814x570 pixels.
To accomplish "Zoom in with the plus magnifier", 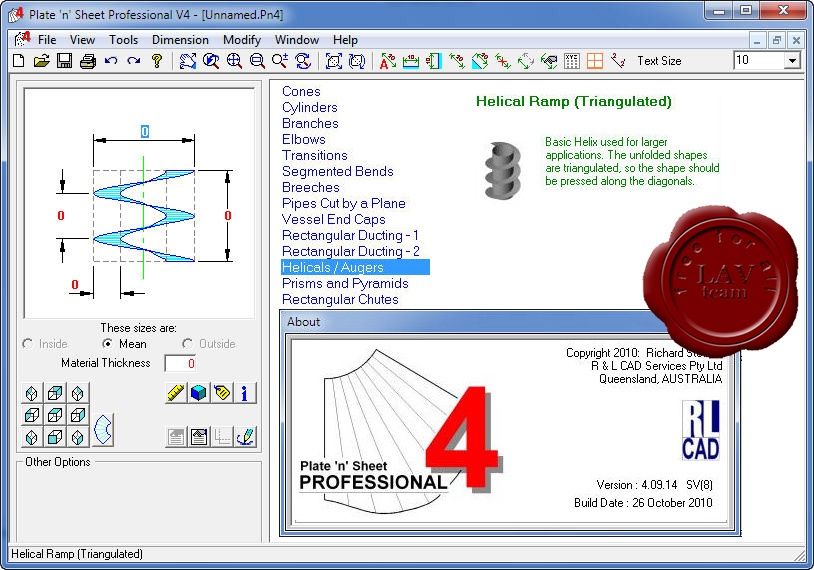I will pyautogui.click(x=234, y=61).
